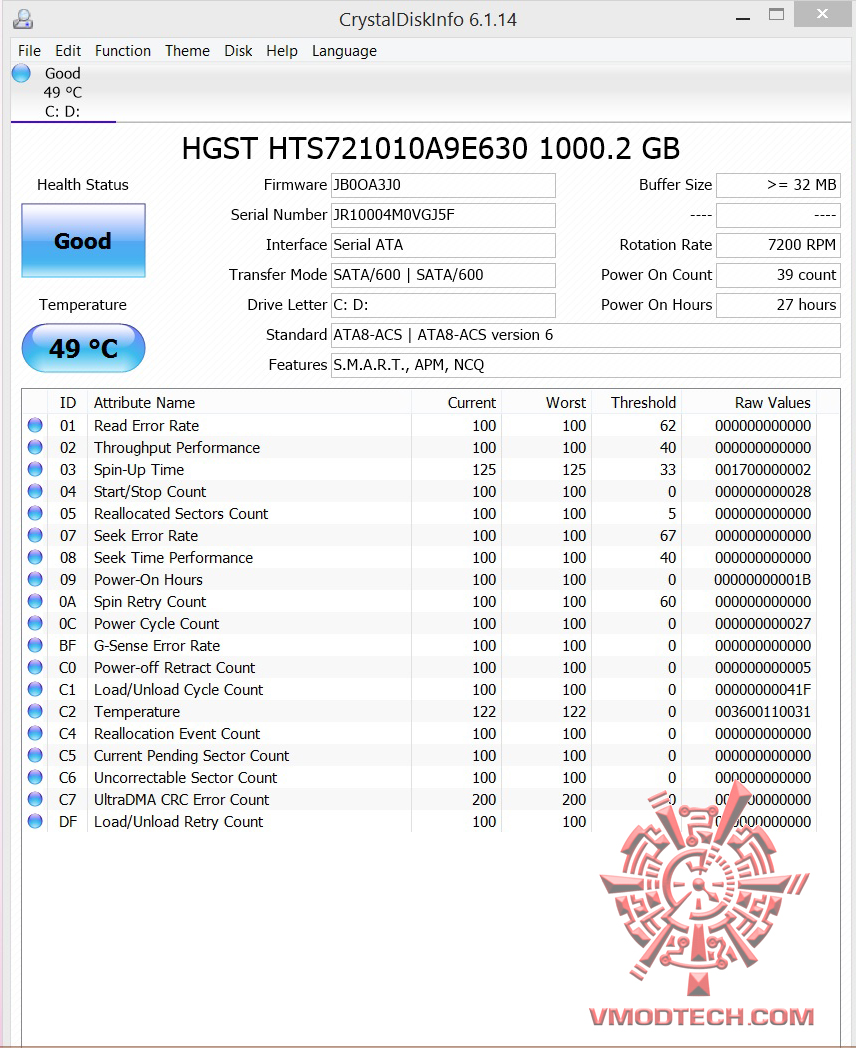The height and width of the screenshot is (1048, 856).
Task: Click status orb for Reallocation Event Count
Action: pyautogui.click(x=35, y=733)
